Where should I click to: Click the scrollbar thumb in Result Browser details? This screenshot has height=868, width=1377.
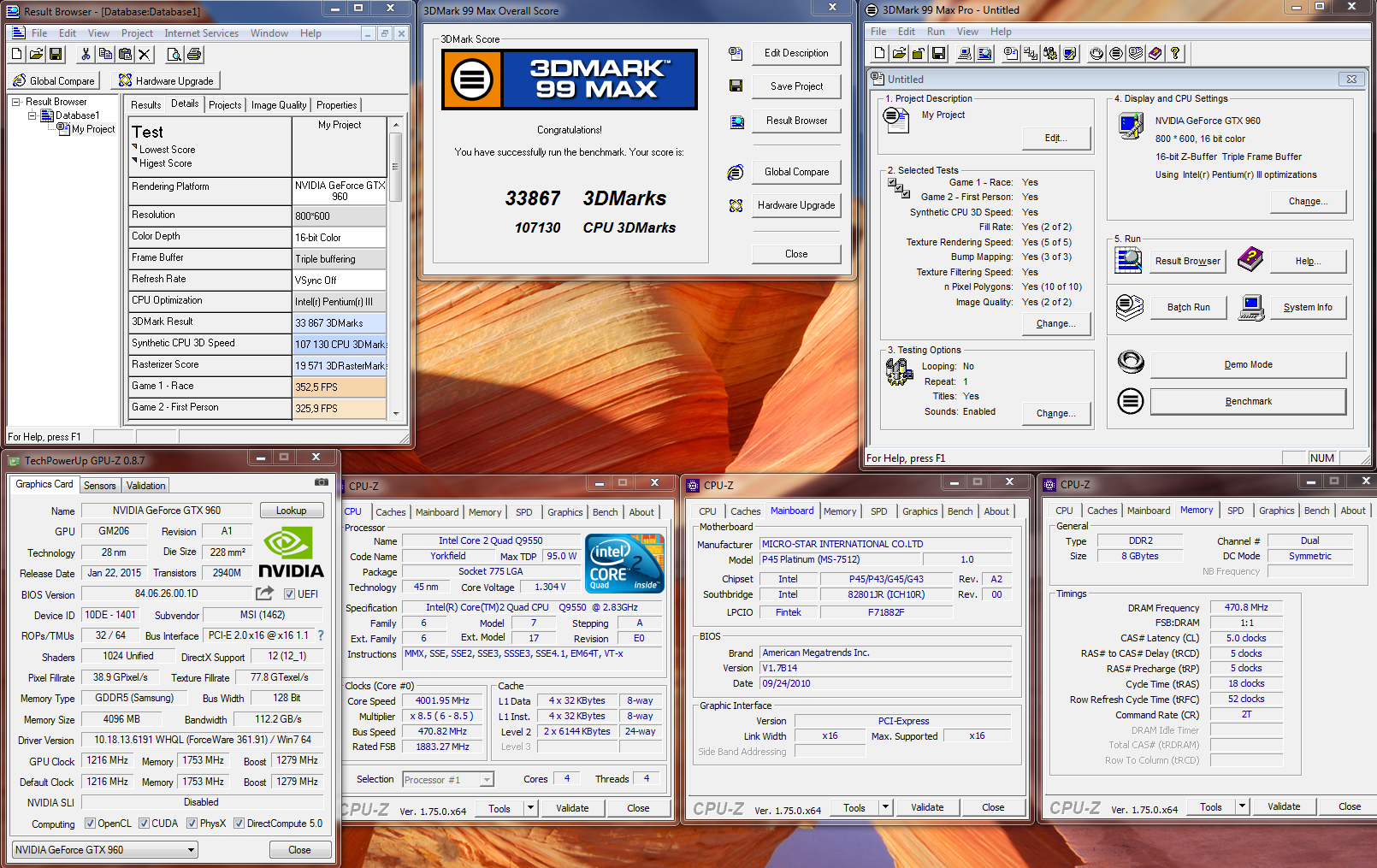point(395,167)
